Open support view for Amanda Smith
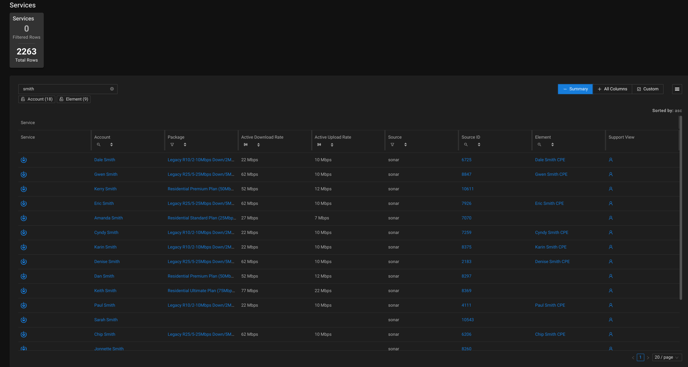 [x=611, y=218]
